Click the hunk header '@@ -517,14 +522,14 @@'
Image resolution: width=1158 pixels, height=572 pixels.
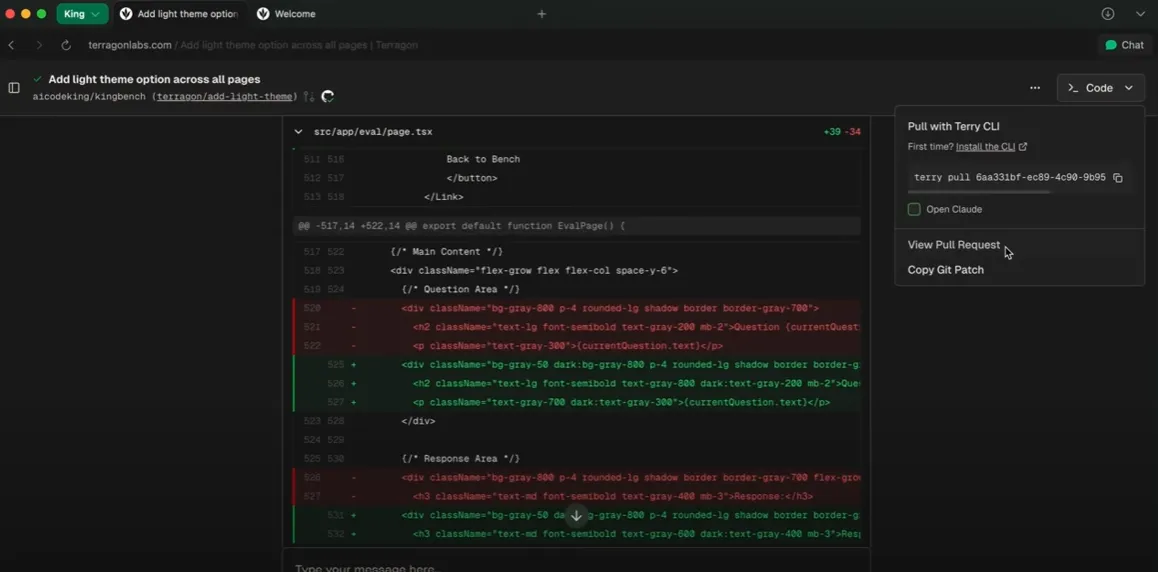[x=576, y=226]
